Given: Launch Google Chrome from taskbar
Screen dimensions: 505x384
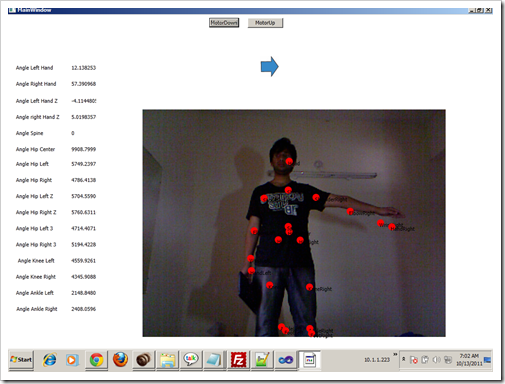Looking at the screenshot, I should click(96, 360).
